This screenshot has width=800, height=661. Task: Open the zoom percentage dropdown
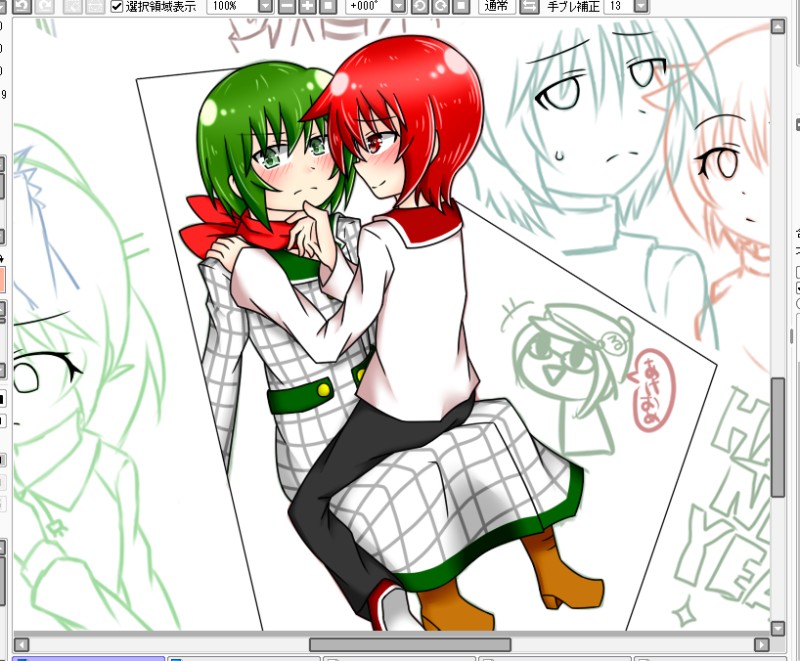pos(266,6)
